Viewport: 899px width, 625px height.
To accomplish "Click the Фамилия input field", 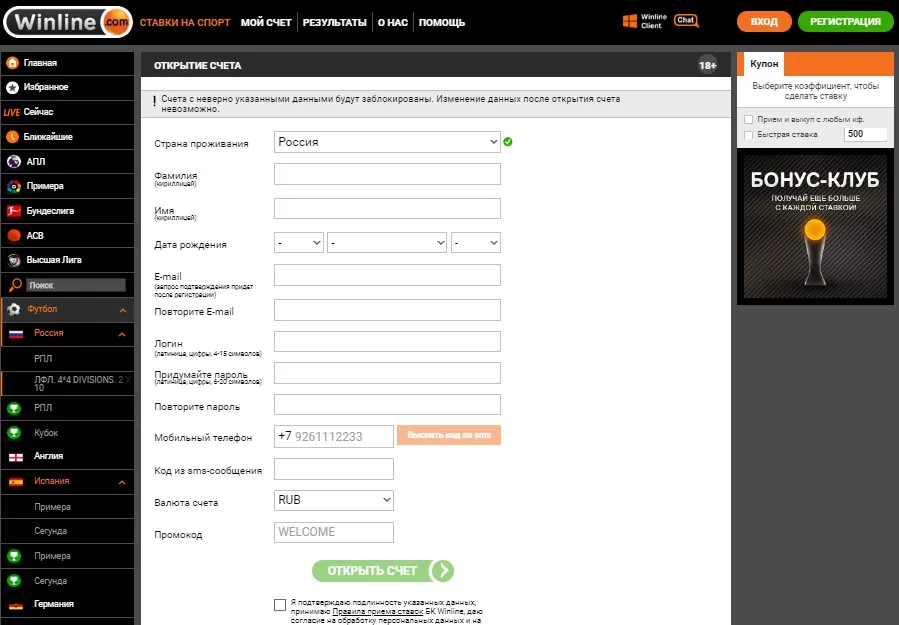I will pyautogui.click(x=387, y=174).
